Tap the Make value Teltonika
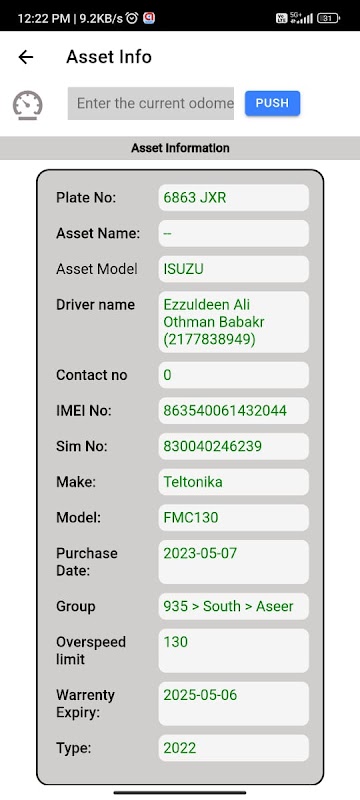The height and width of the screenshot is (800, 360). pos(234,482)
